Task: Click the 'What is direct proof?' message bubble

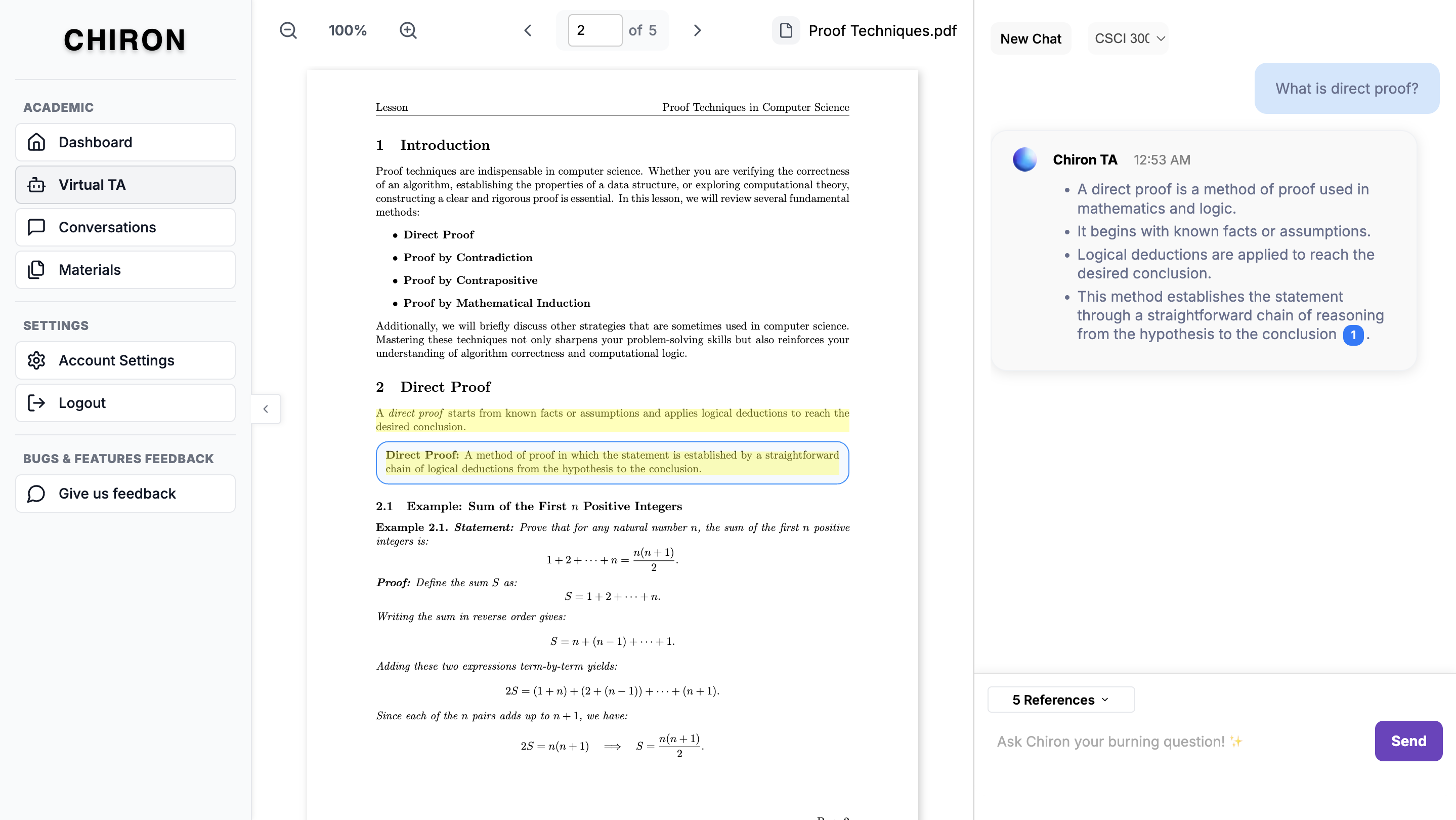Action: (1346, 88)
